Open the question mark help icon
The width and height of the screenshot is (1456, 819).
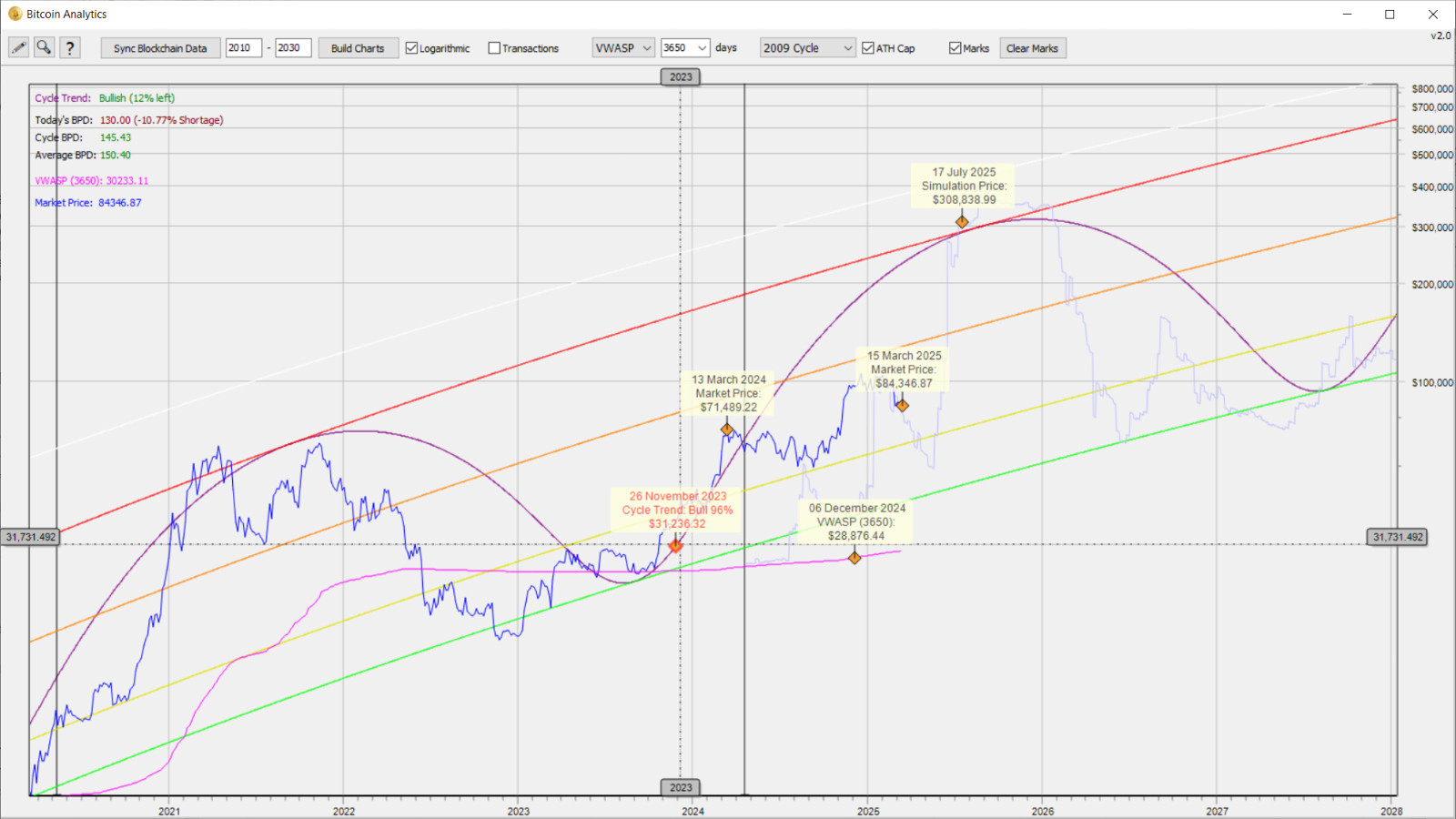pyautogui.click(x=69, y=48)
